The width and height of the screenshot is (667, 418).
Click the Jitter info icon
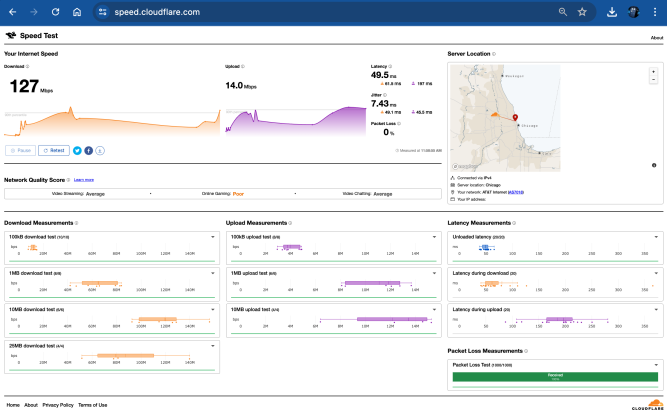click(385, 95)
